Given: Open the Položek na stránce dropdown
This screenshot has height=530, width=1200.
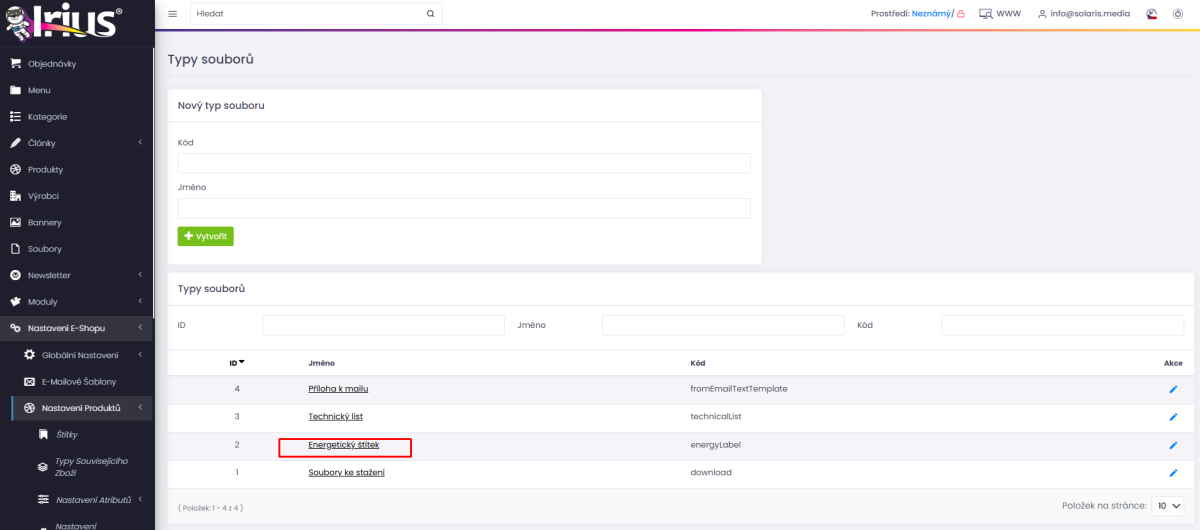Looking at the screenshot, I should point(1168,506).
